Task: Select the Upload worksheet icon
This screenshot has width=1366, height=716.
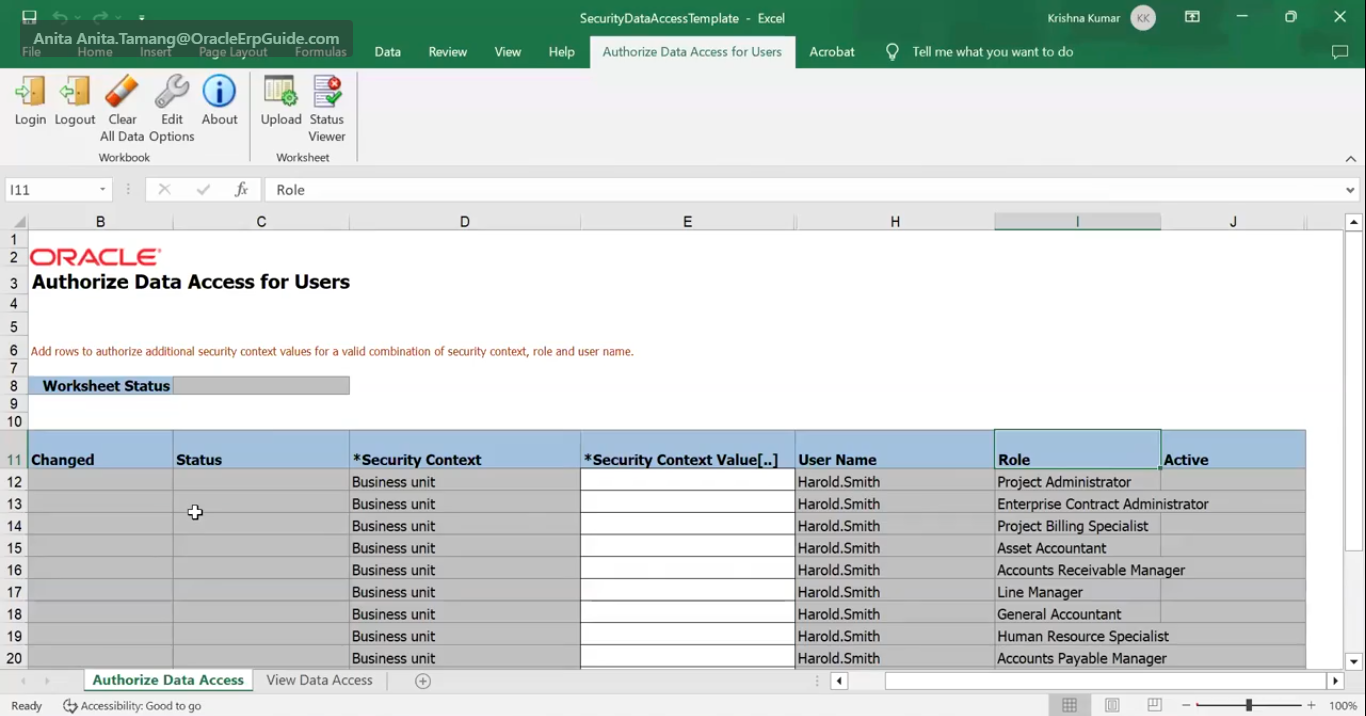Action: tap(280, 100)
